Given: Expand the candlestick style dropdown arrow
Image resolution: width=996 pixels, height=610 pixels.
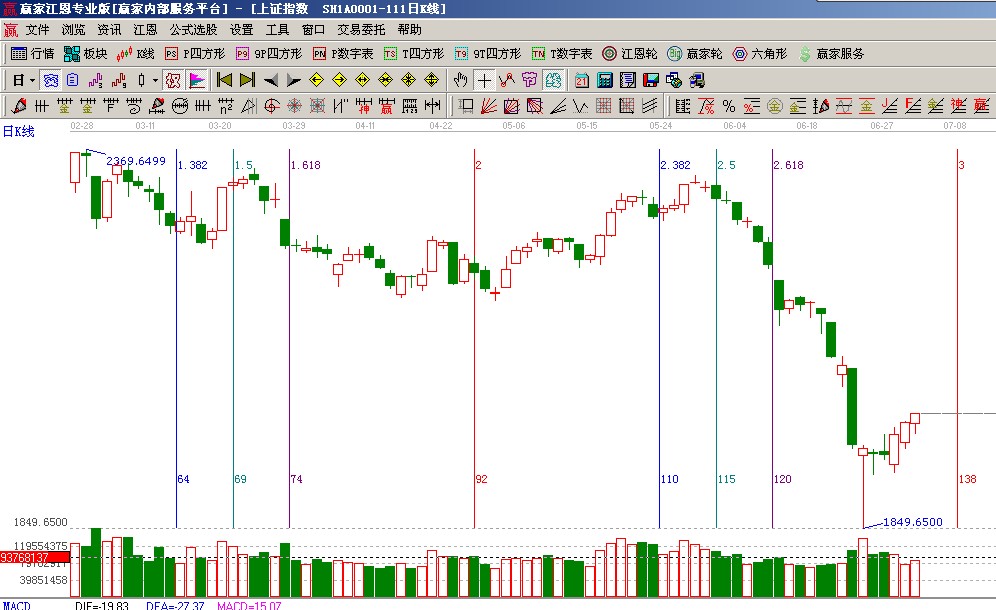Looking at the screenshot, I should (x=153, y=80).
